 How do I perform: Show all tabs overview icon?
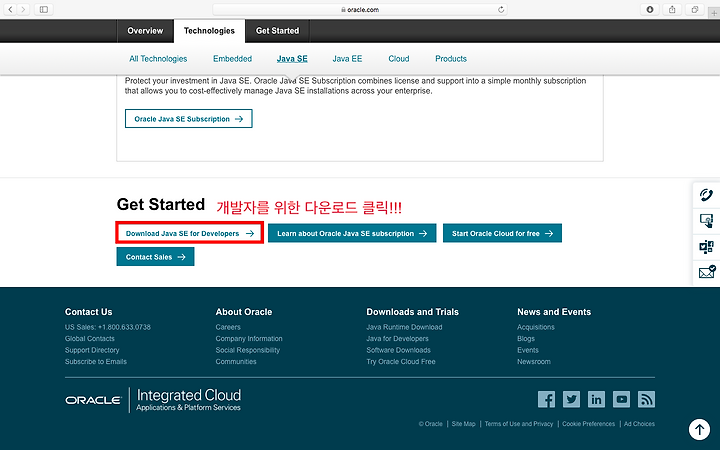tap(695, 9)
